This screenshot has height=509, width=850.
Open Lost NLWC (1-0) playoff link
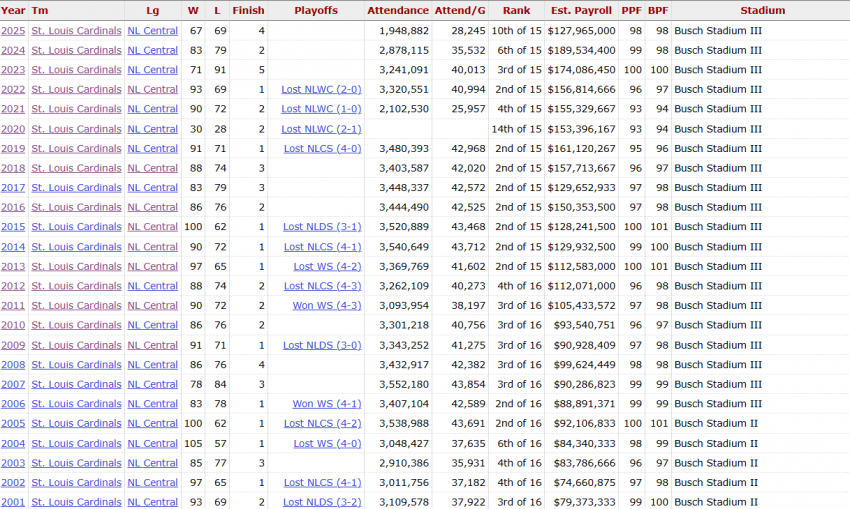[x=321, y=109]
